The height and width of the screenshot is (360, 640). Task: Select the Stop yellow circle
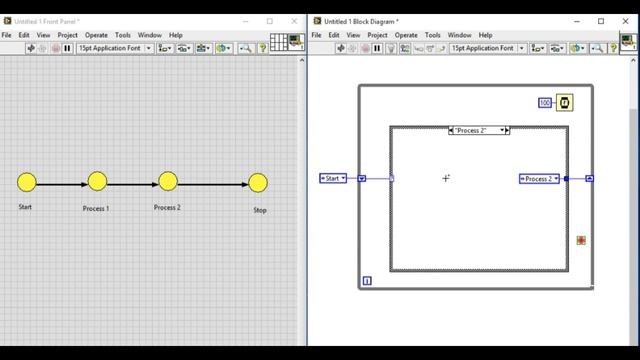[x=258, y=183]
